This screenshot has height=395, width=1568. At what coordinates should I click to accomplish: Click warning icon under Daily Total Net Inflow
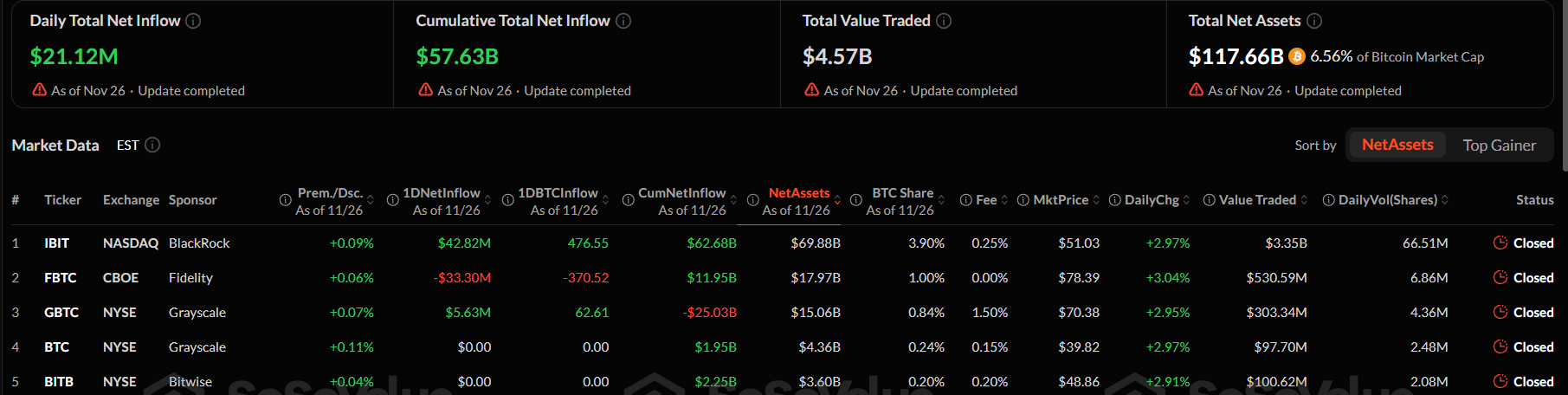(x=39, y=89)
